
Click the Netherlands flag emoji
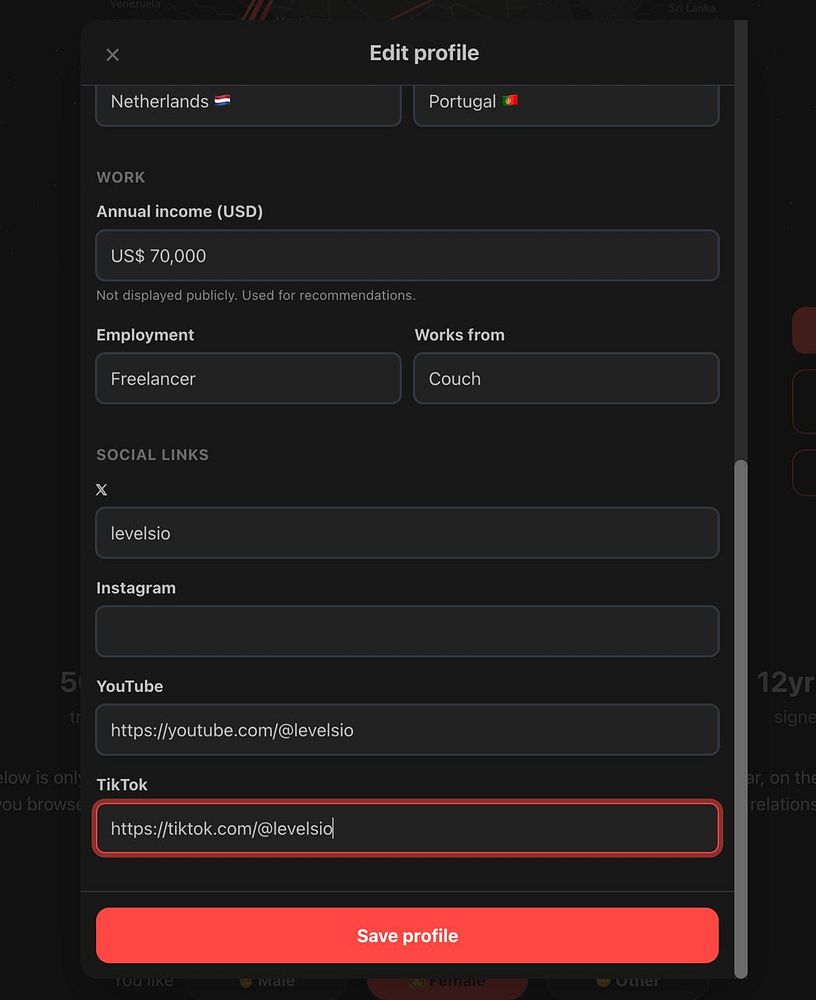click(x=222, y=101)
